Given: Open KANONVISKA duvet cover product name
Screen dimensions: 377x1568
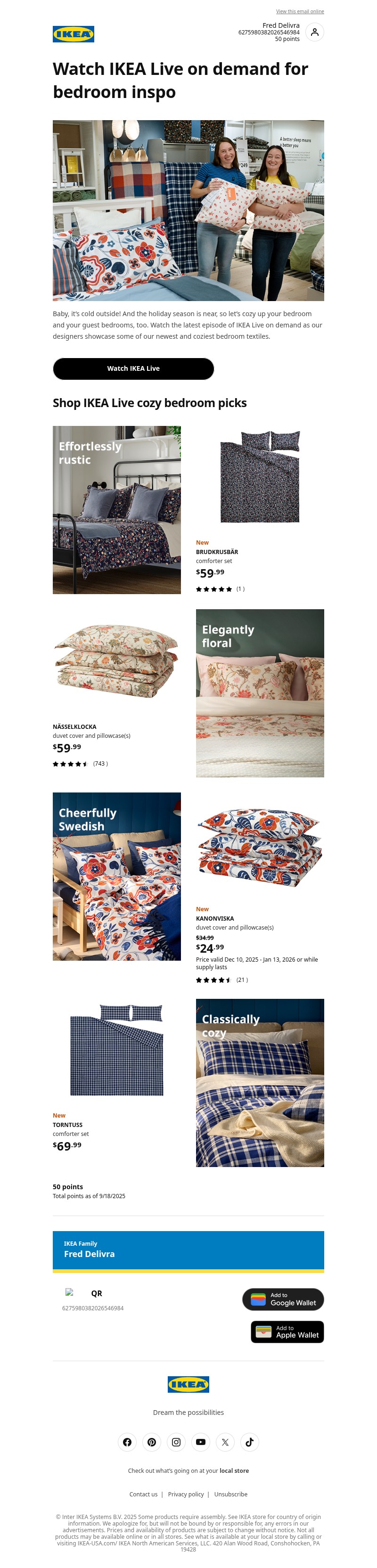Looking at the screenshot, I should tap(215, 919).
